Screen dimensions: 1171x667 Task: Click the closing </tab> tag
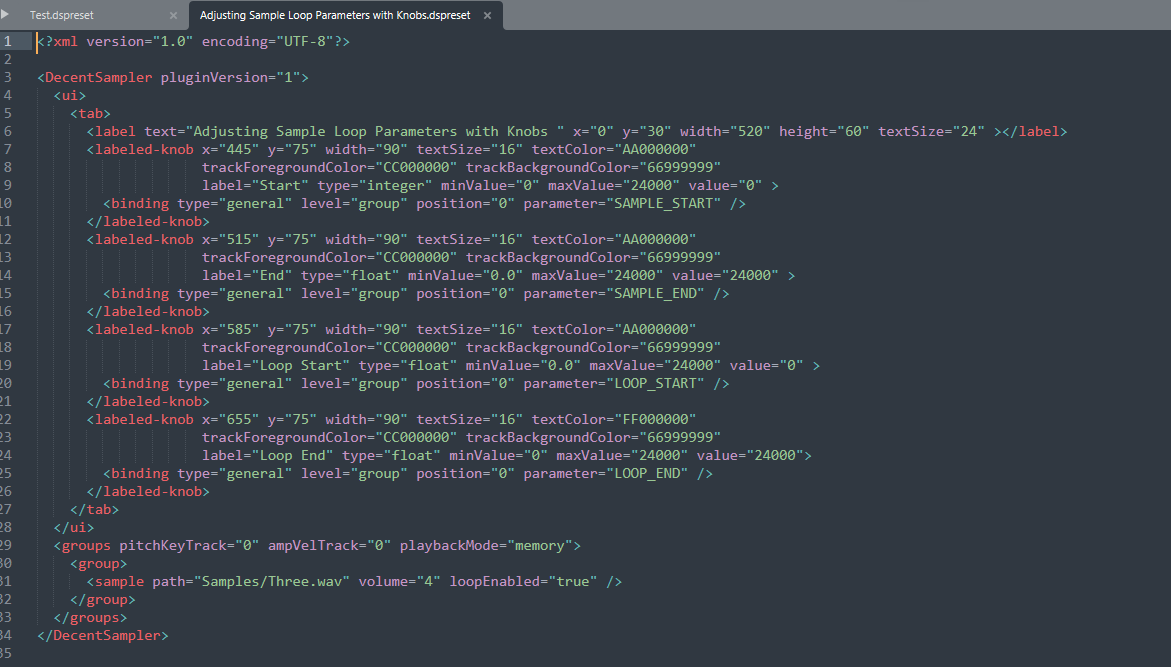click(x=94, y=509)
